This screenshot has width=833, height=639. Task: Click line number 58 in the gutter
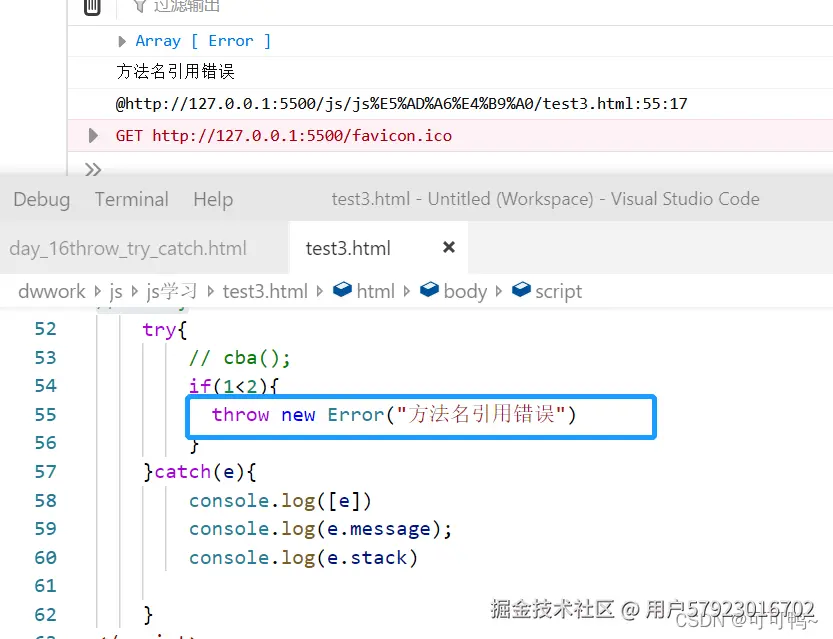click(x=45, y=501)
